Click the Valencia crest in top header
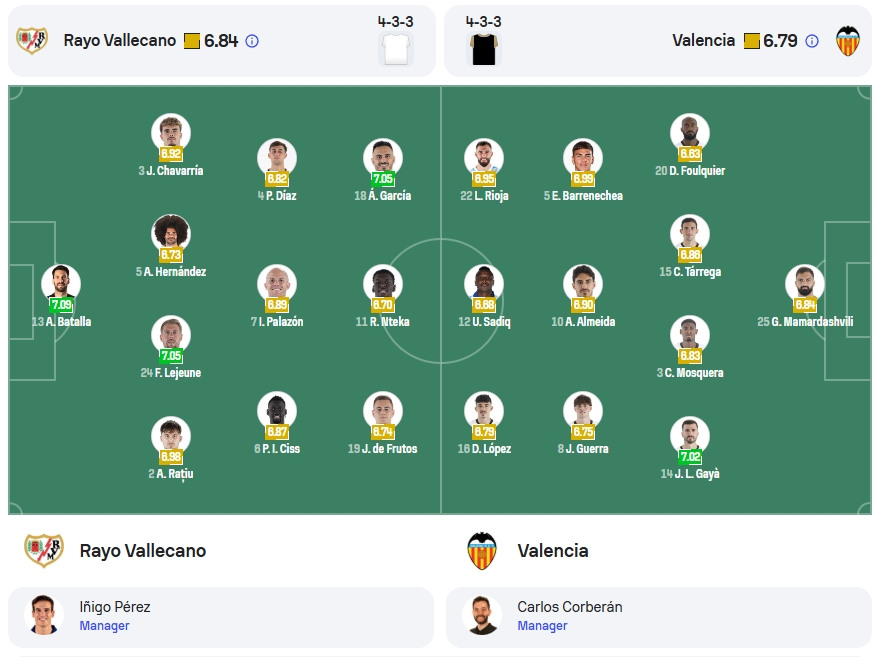 (848, 41)
